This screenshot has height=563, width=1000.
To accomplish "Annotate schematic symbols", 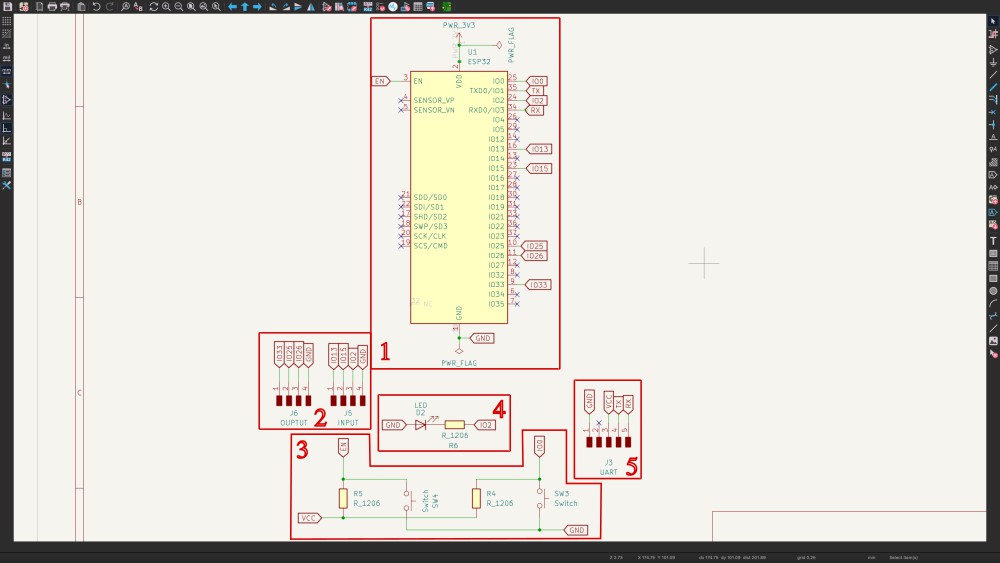I will [368, 6].
